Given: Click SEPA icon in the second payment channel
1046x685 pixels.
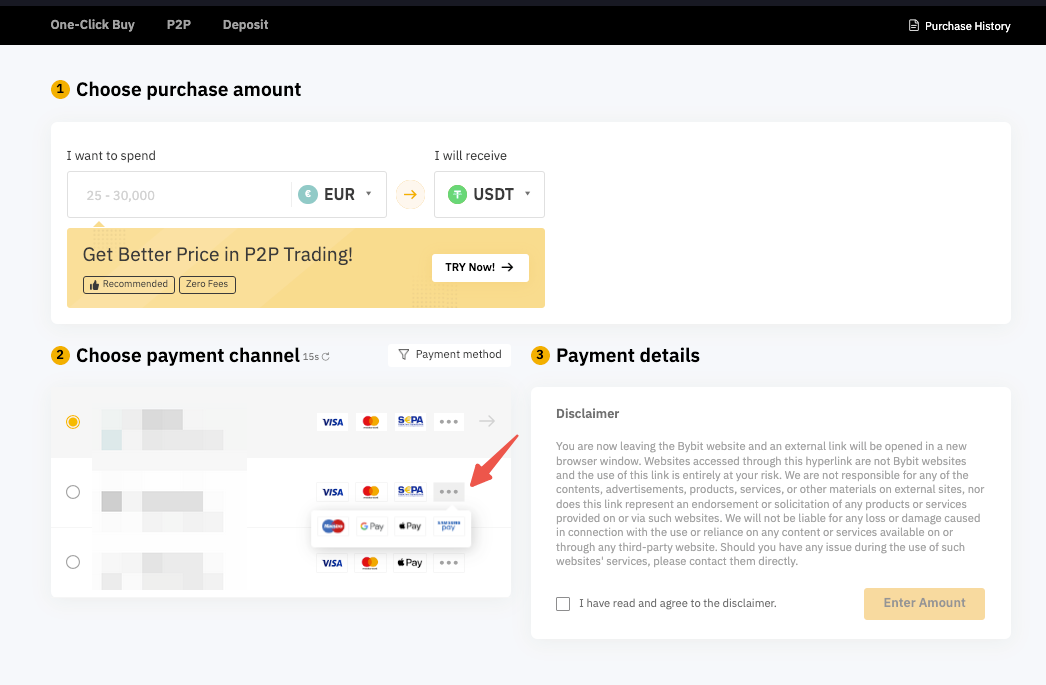Looking at the screenshot, I should click(409, 491).
